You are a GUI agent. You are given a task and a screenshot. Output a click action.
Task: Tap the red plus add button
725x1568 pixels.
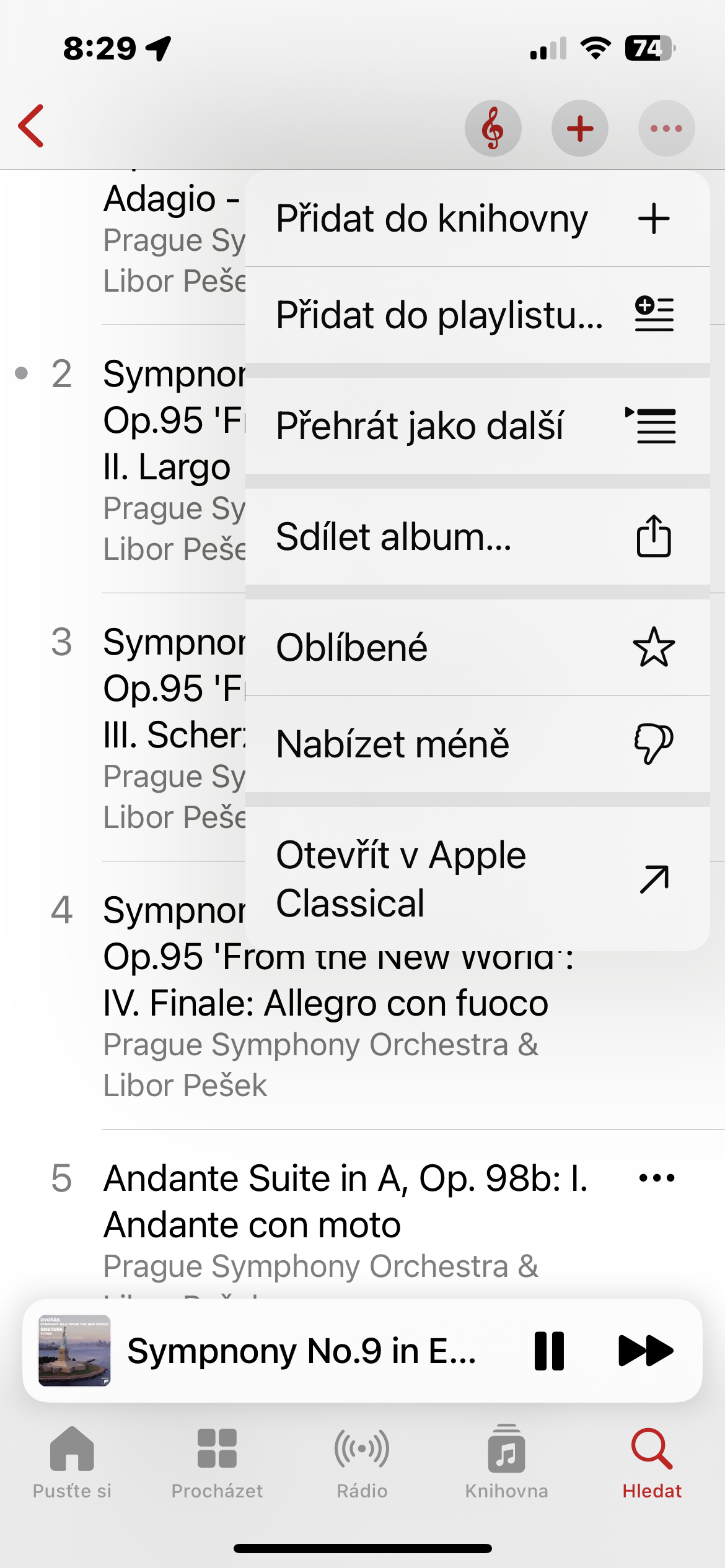(579, 128)
